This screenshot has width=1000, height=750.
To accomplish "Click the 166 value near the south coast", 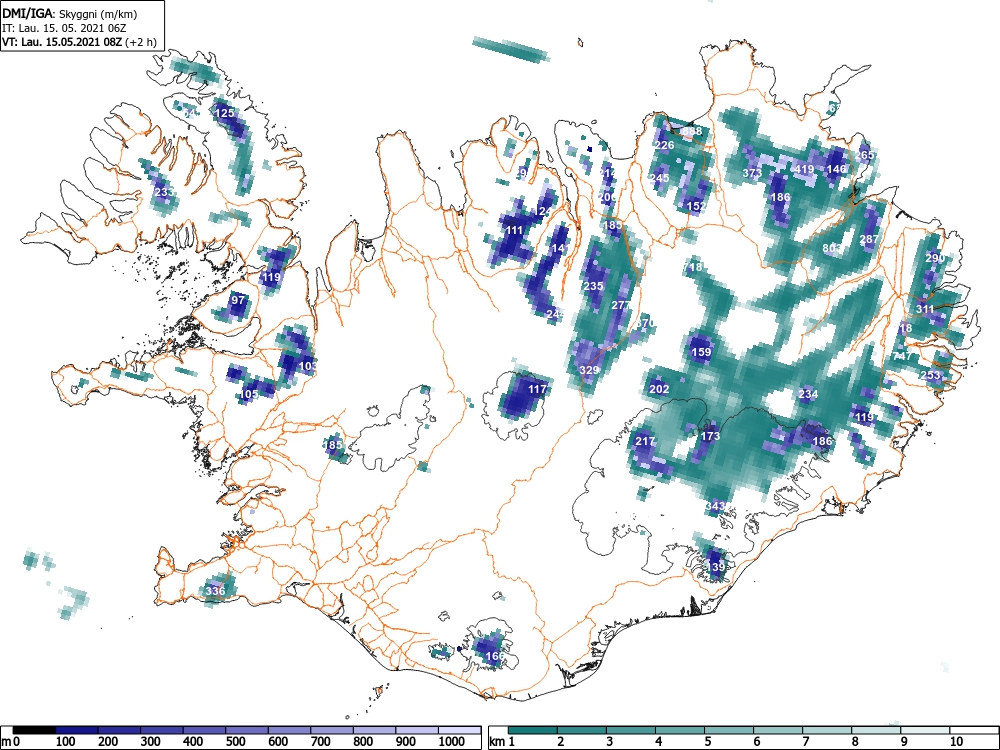I will pos(496,656).
